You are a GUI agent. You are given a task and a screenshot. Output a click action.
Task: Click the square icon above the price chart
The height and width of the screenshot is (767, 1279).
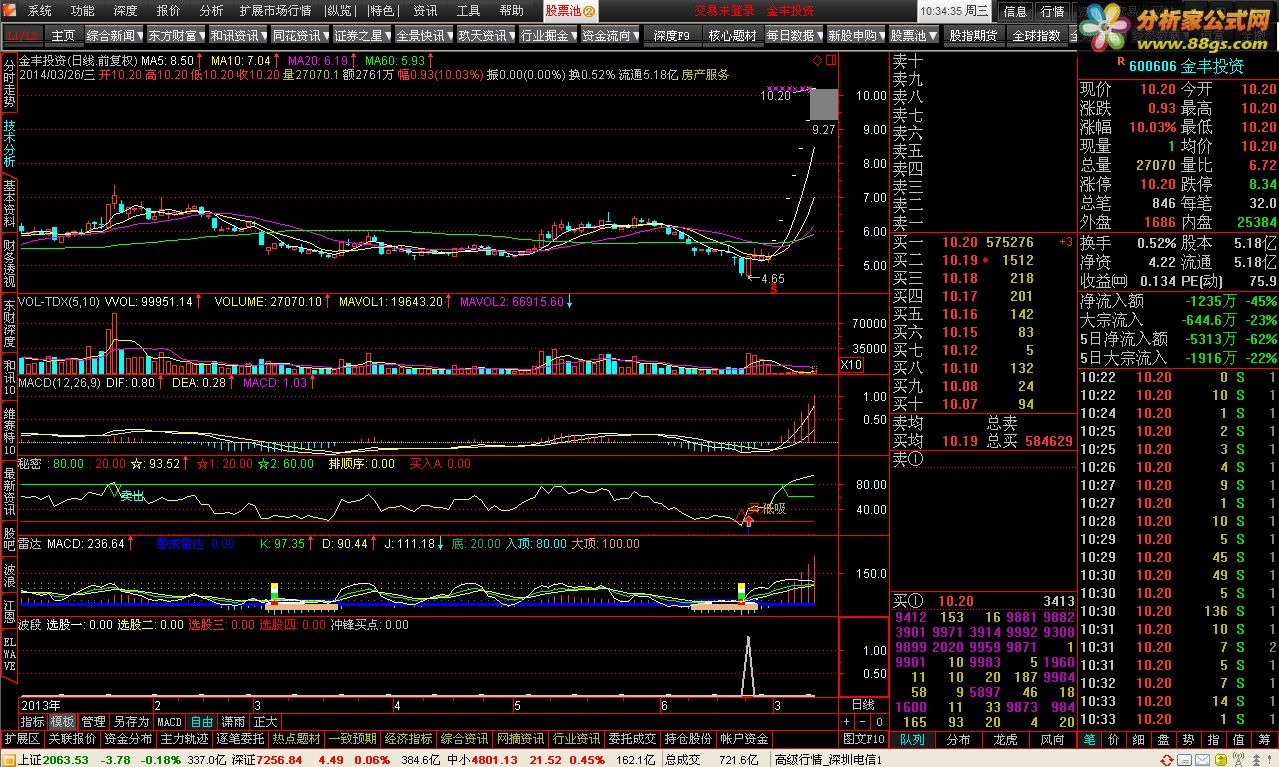coord(830,61)
